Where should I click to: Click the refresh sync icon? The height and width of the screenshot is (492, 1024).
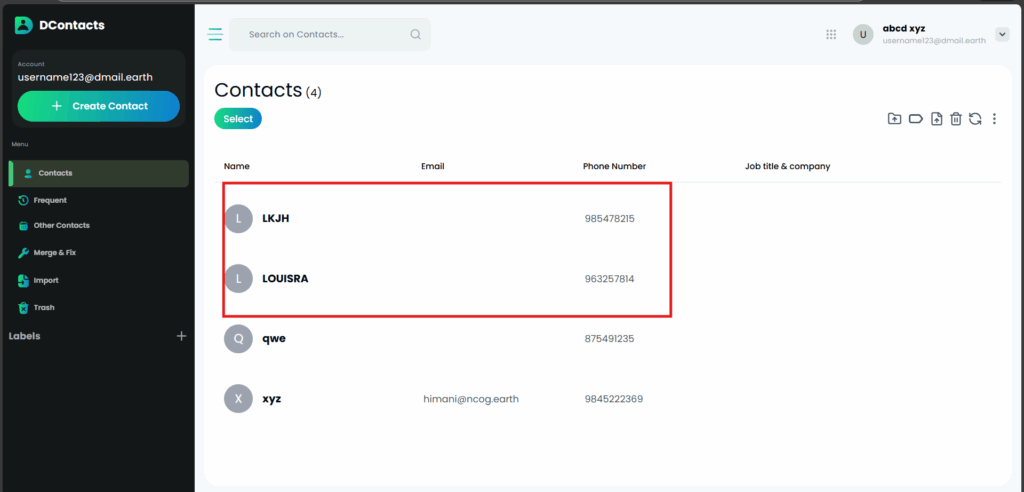975,119
